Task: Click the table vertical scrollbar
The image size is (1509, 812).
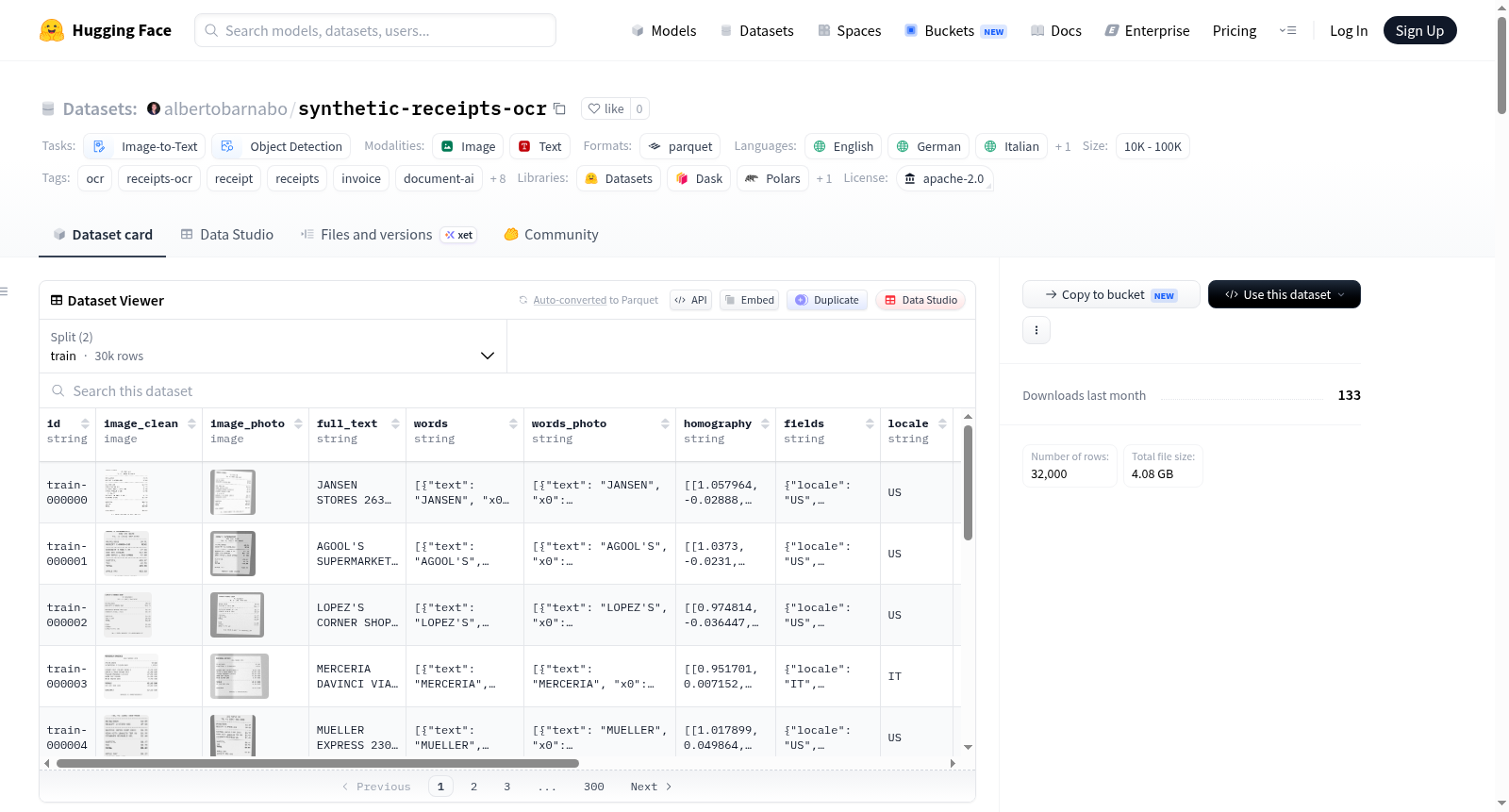Action: coord(968,483)
